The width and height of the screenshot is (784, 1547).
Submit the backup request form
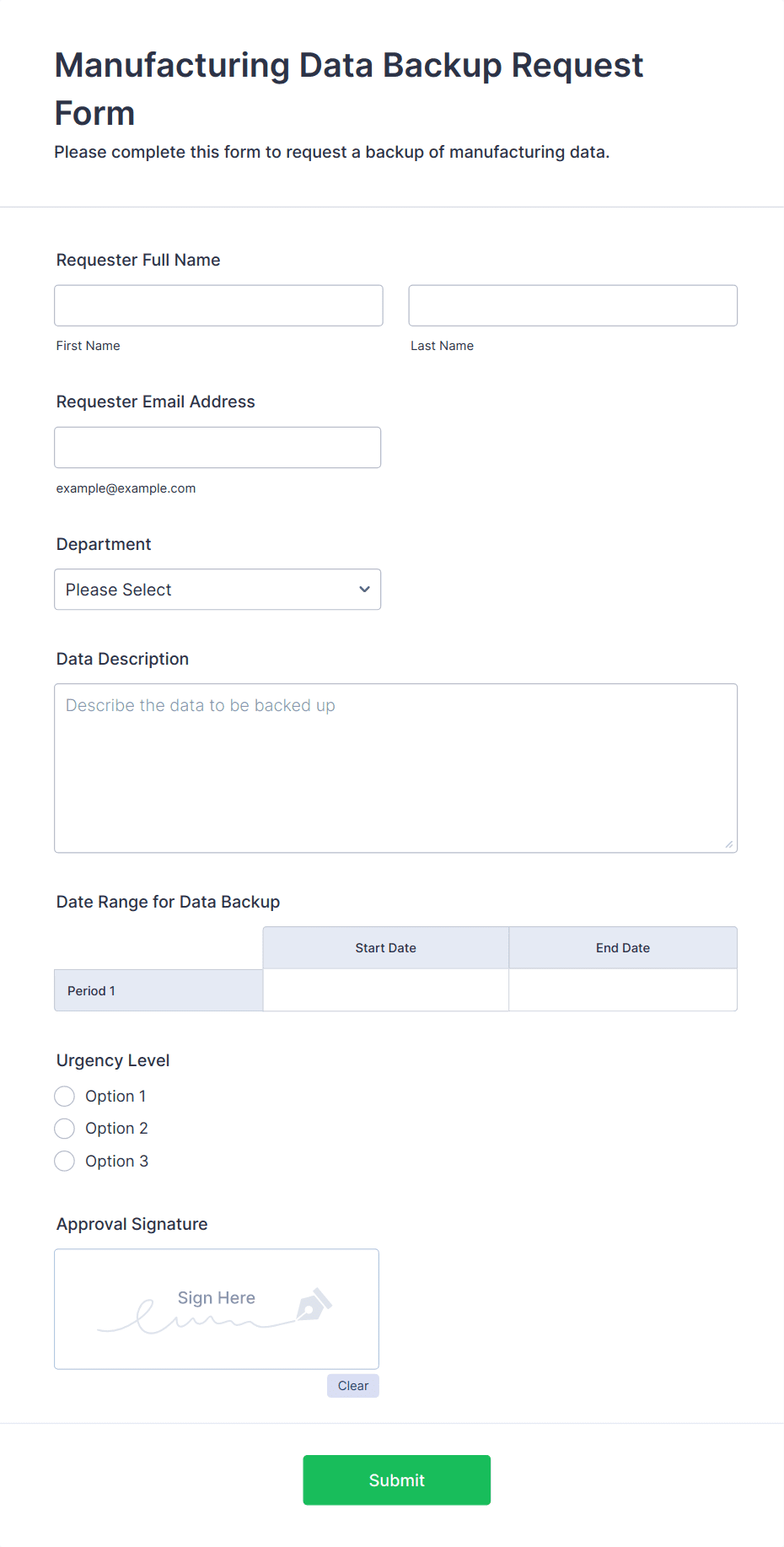(x=397, y=1480)
